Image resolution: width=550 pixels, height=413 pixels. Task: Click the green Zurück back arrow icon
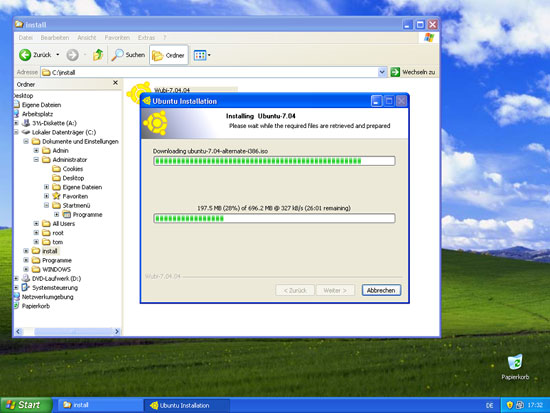coord(25,55)
